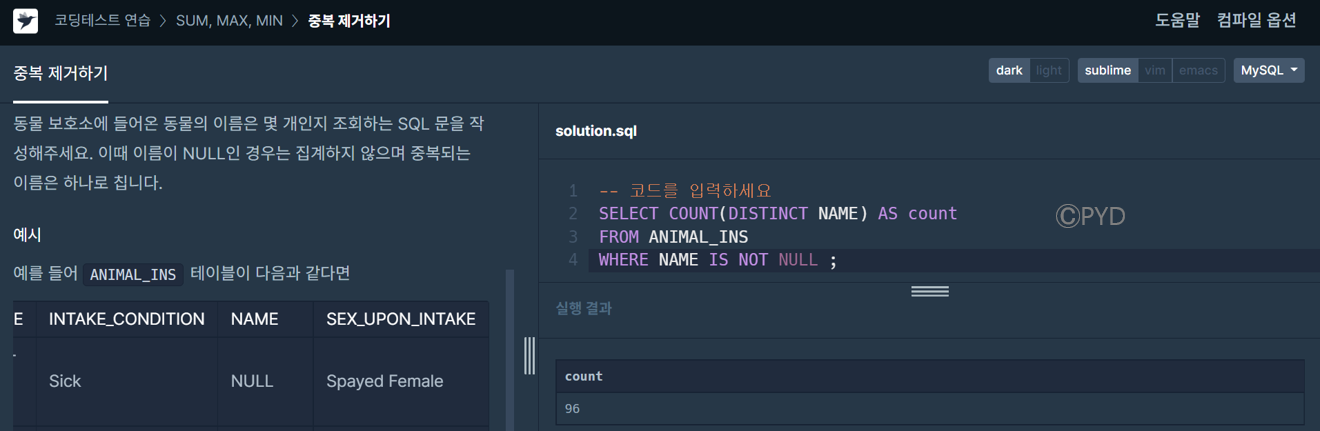Viewport: 1320px width, 431px height.
Task: Click the SELECT COUNT(DISTINCT NAME) code line
Action: [778, 213]
